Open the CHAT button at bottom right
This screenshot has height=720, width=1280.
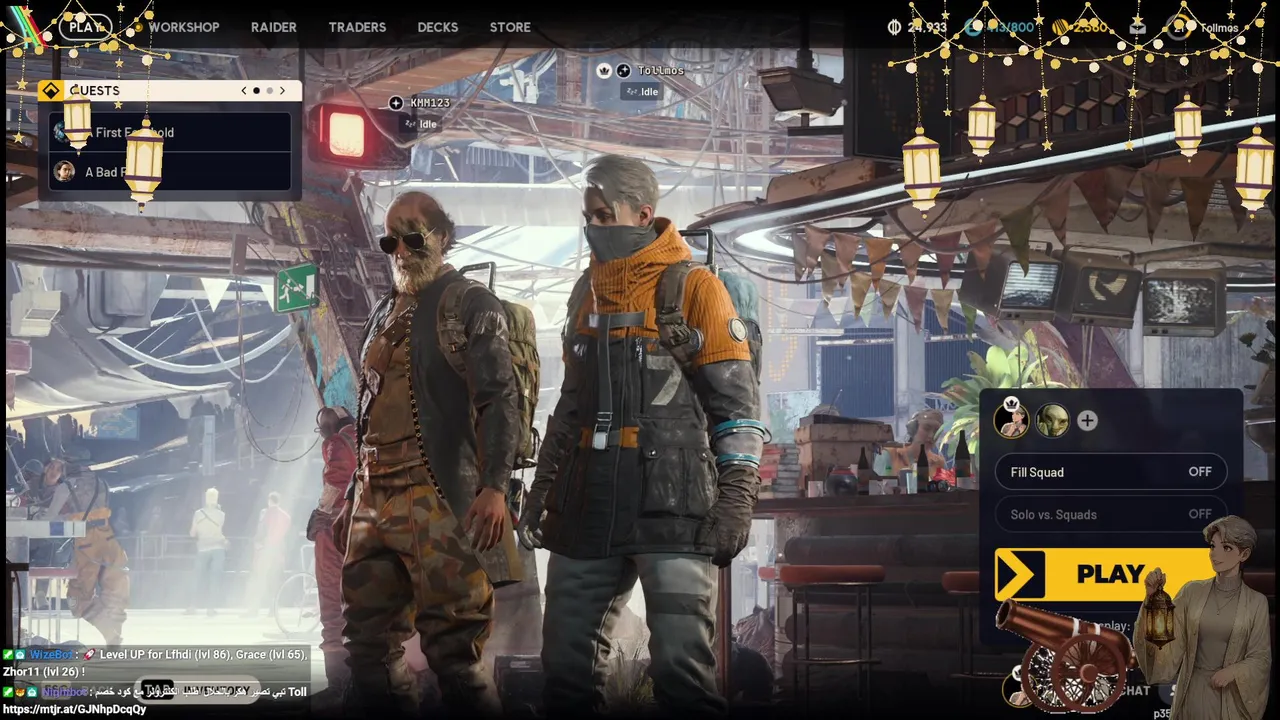pos(1135,690)
